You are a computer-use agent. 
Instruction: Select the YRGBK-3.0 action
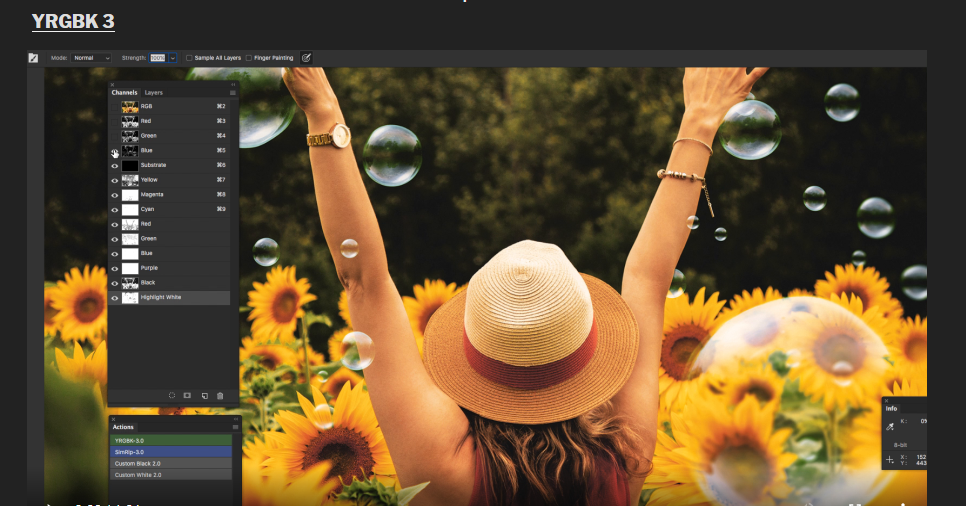pyautogui.click(x=170, y=440)
